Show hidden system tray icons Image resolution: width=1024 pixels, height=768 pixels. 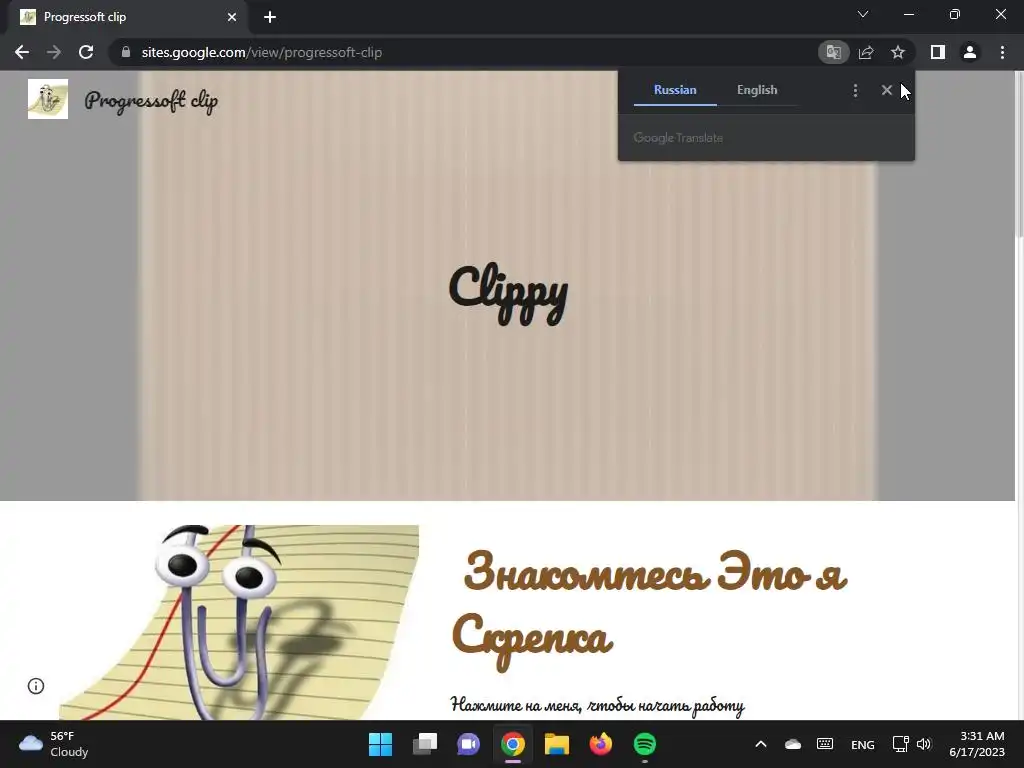(x=761, y=744)
